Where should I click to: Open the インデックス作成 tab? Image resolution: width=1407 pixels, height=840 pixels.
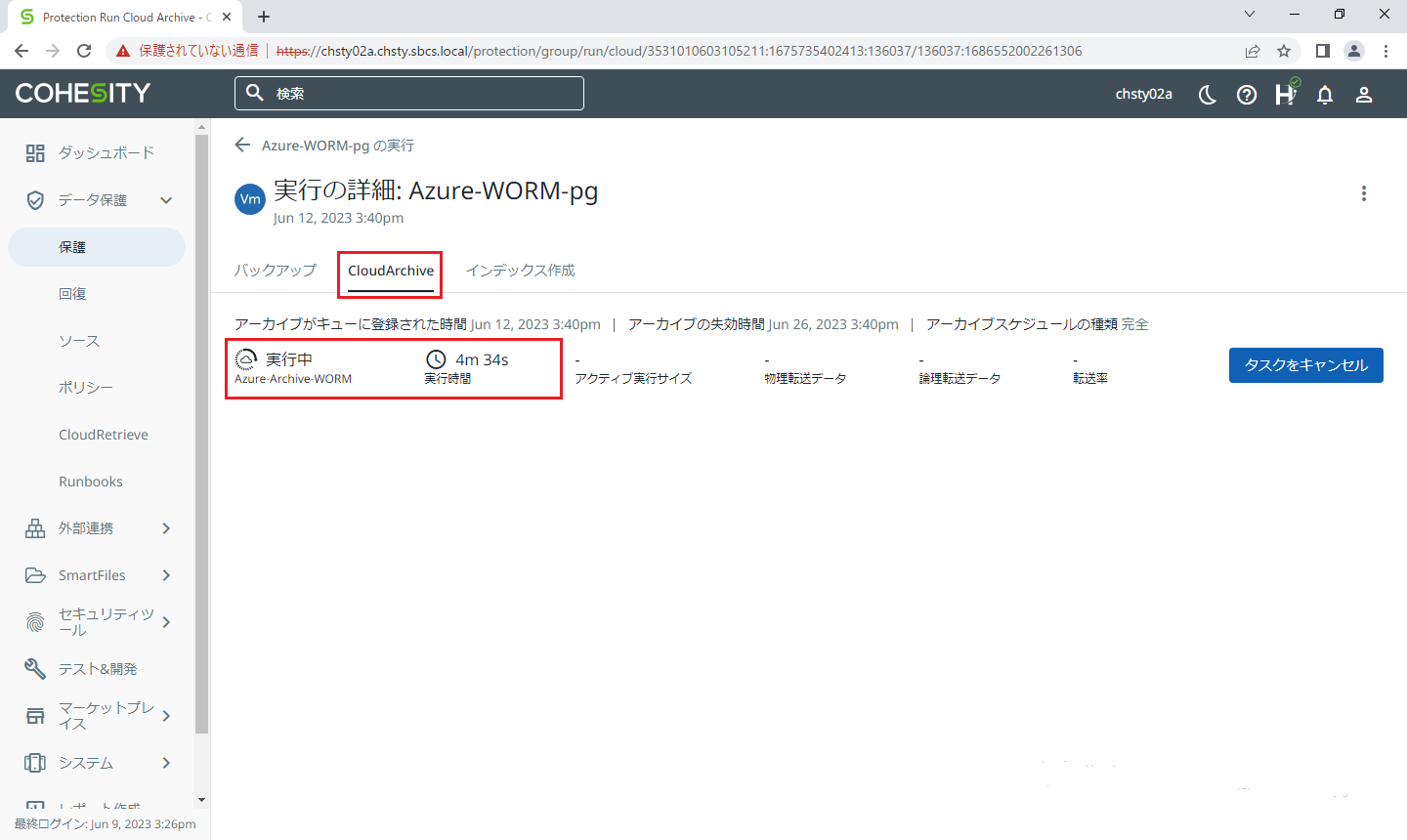pos(520,271)
